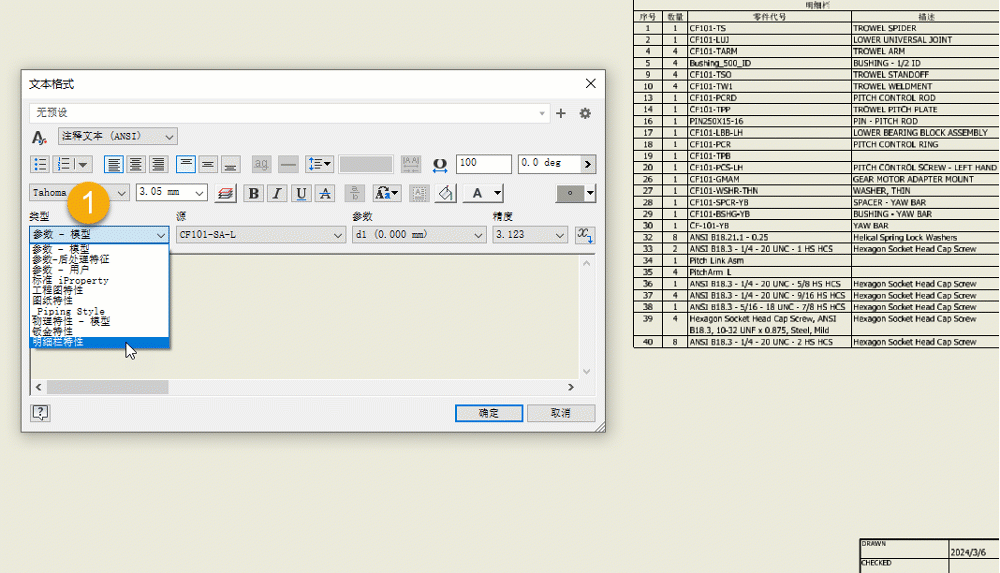The height and width of the screenshot is (573, 1000).
Task: Open the text case change dropdown
Action: point(386,193)
